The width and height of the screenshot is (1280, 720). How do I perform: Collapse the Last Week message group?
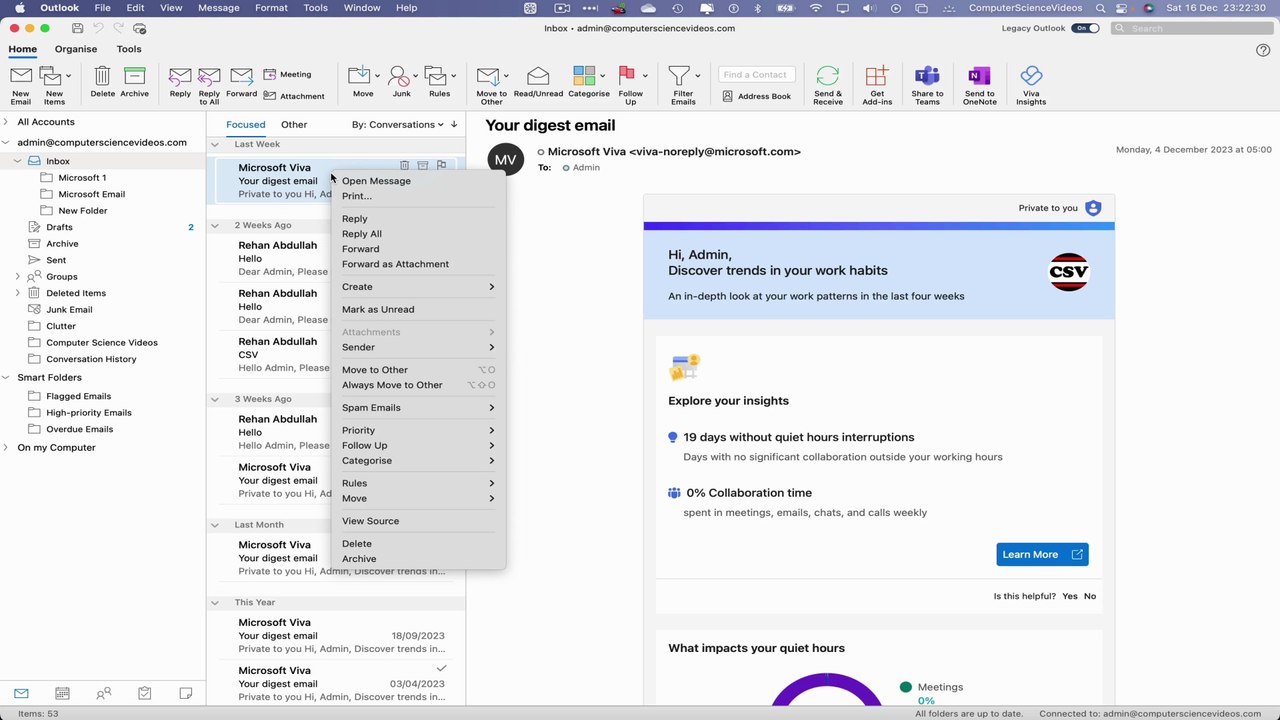point(214,144)
